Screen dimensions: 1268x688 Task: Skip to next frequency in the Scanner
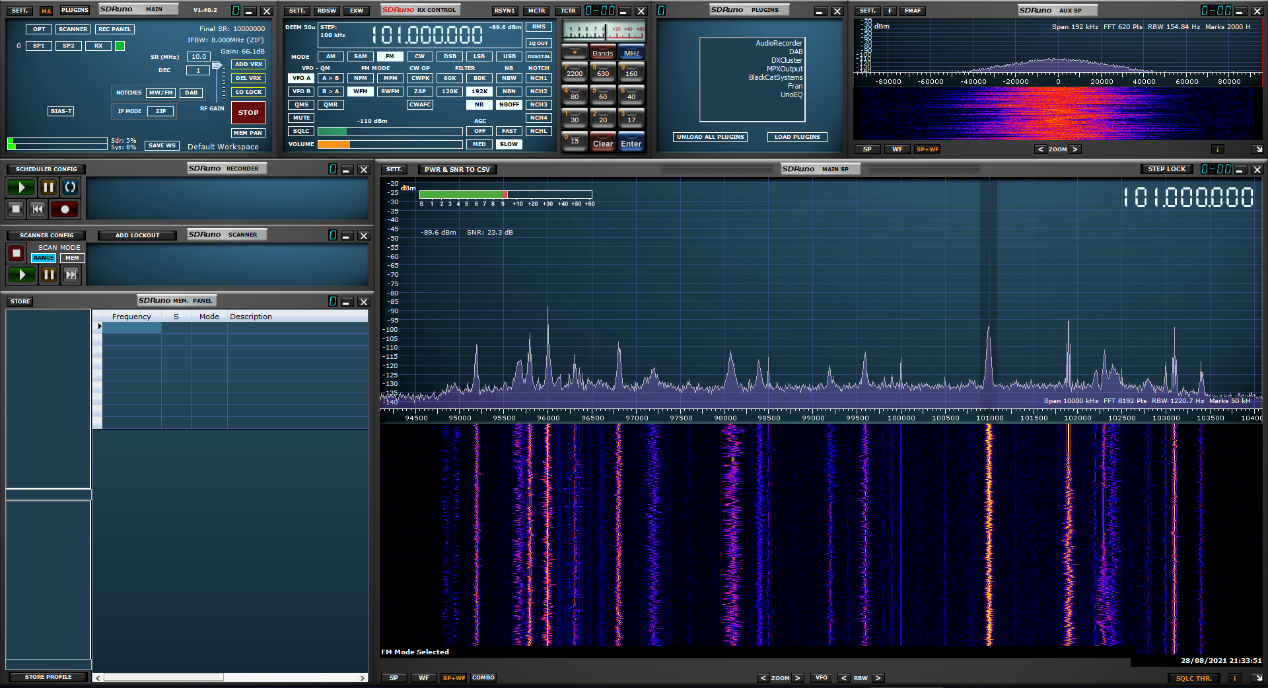pyautogui.click(x=71, y=275)
